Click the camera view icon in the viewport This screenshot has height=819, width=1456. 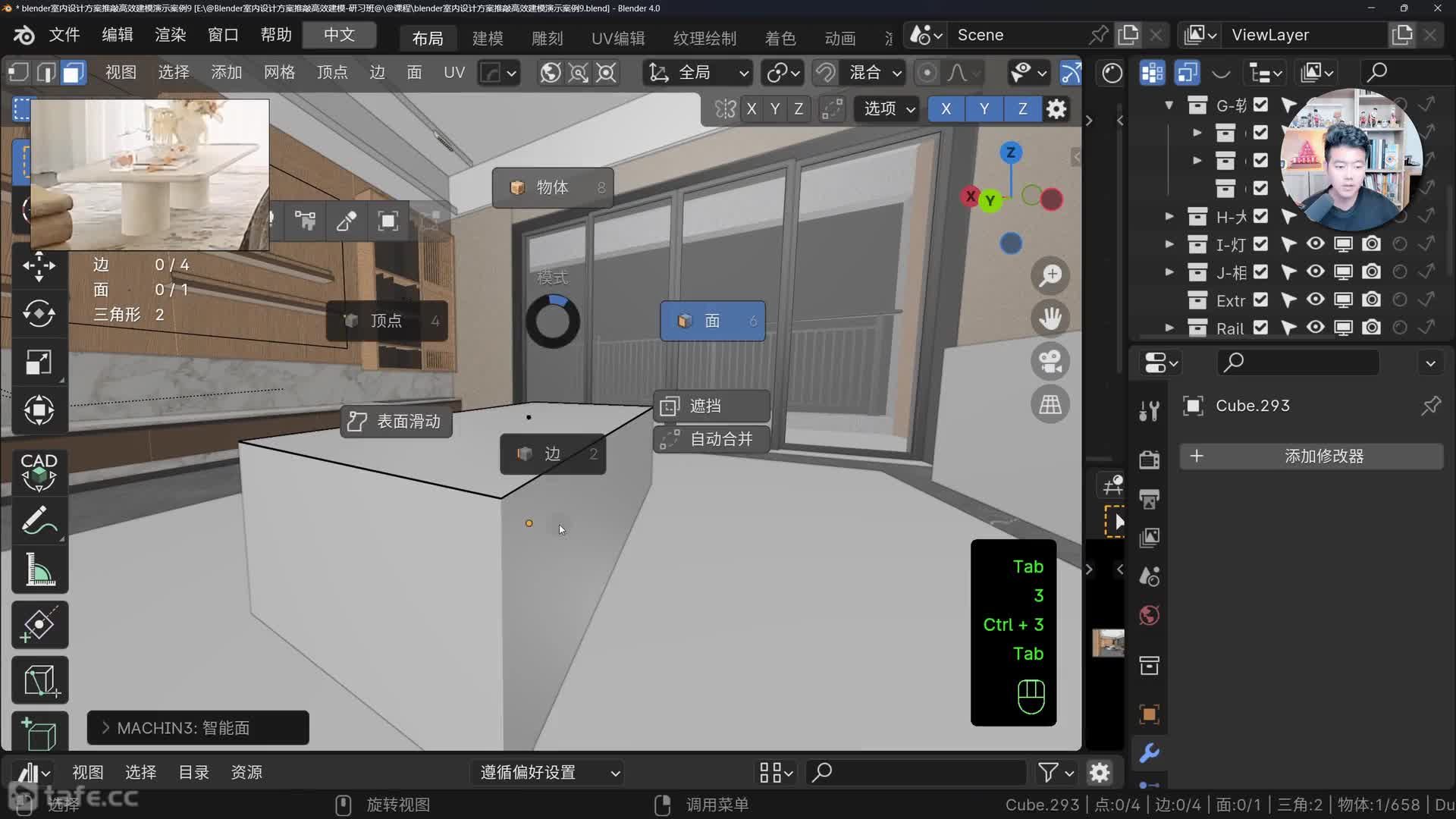(x=1051, y=362)
